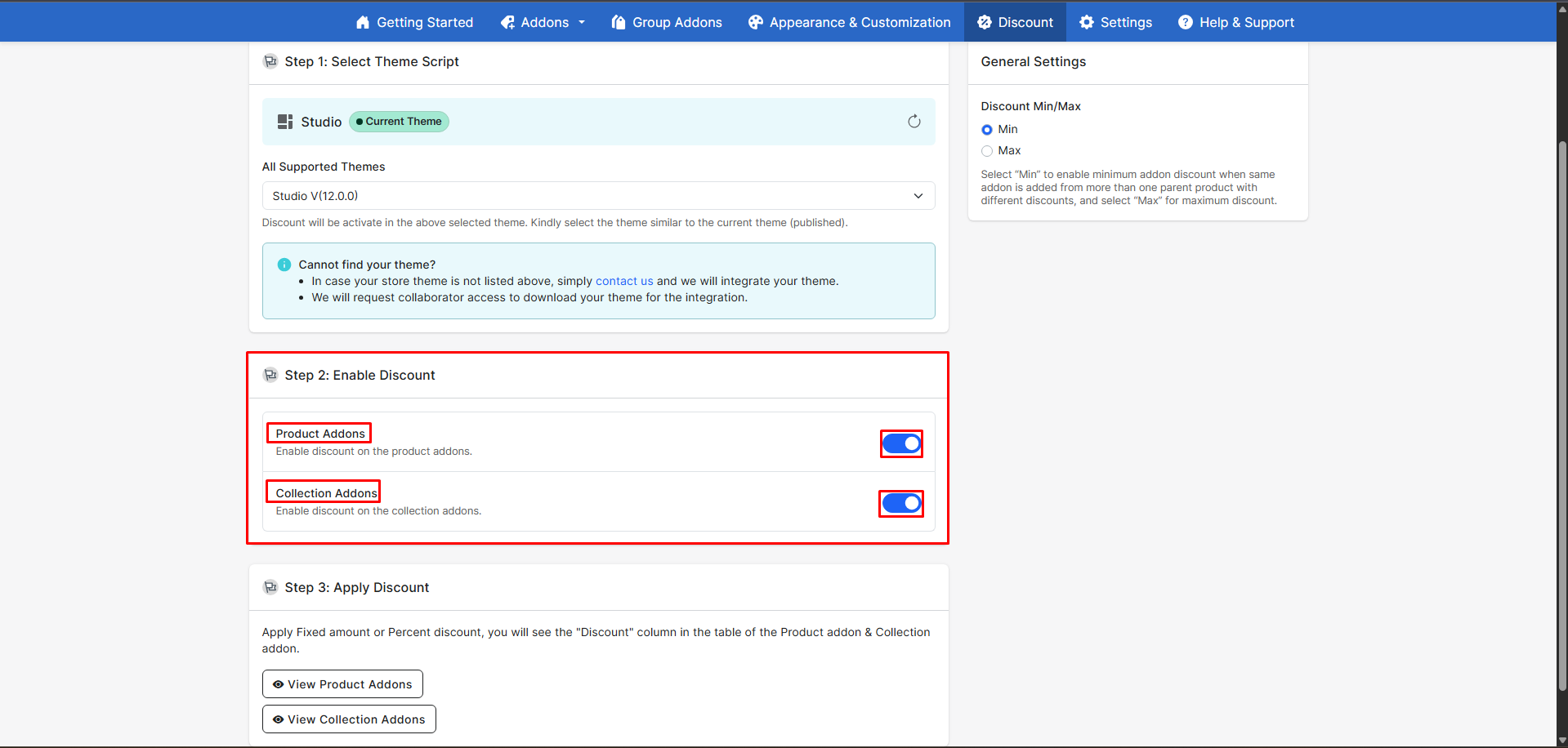Click the Discount badge icon in navbar
Viewport: 1568px width, 748px height.
click(985, 23)
